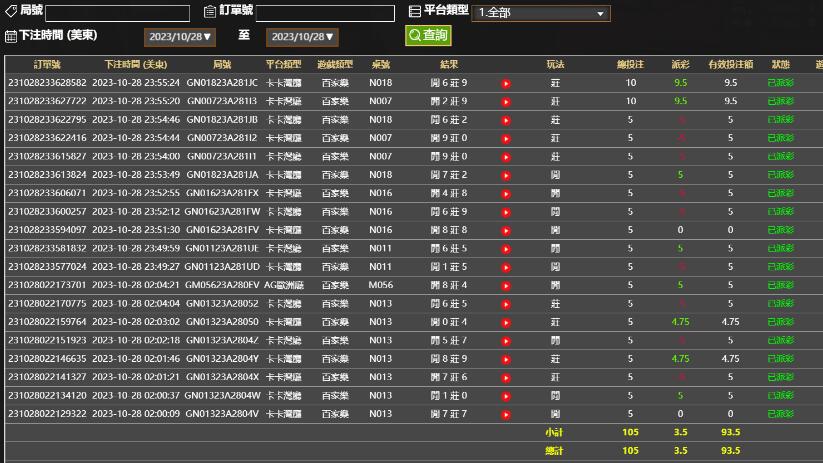
Task: Click the tag icon beside 局號
Action: [x=10, y=11]
